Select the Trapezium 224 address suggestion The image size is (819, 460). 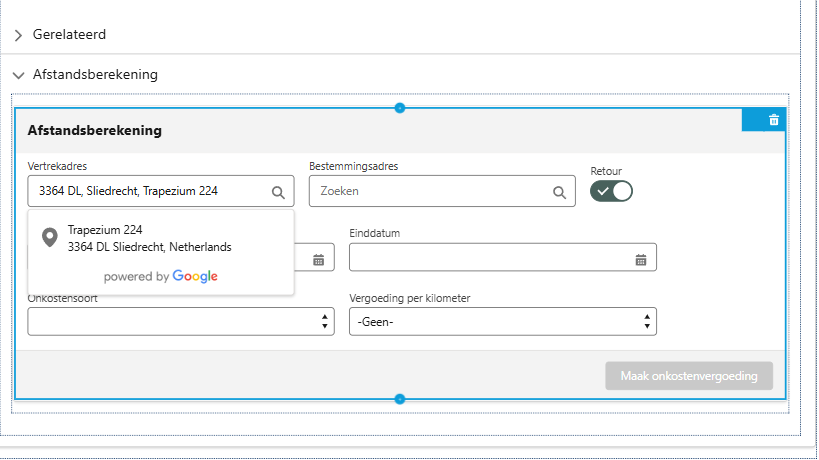[150, 238]
